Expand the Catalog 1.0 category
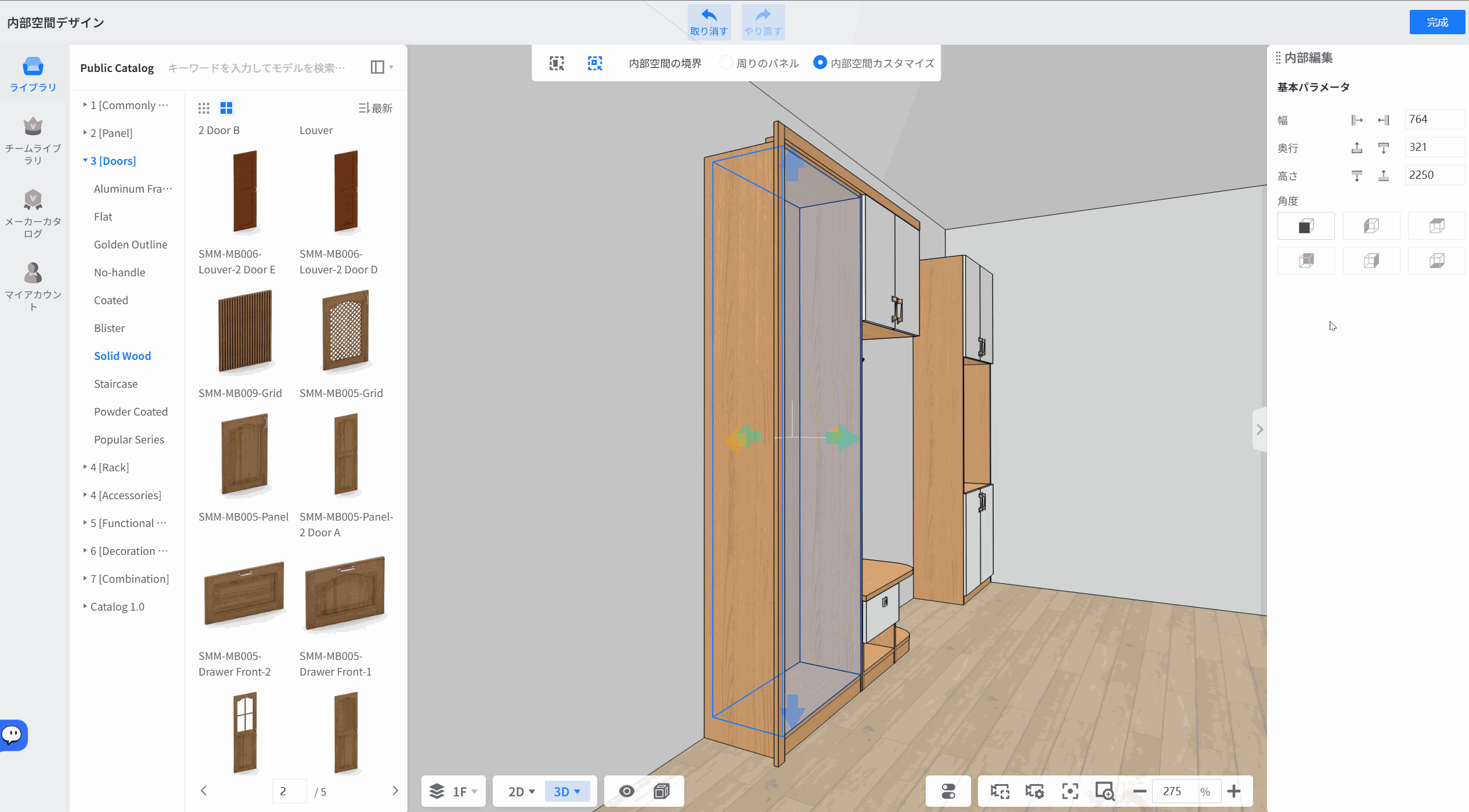The image size is (1469, 812). point(114,607)
